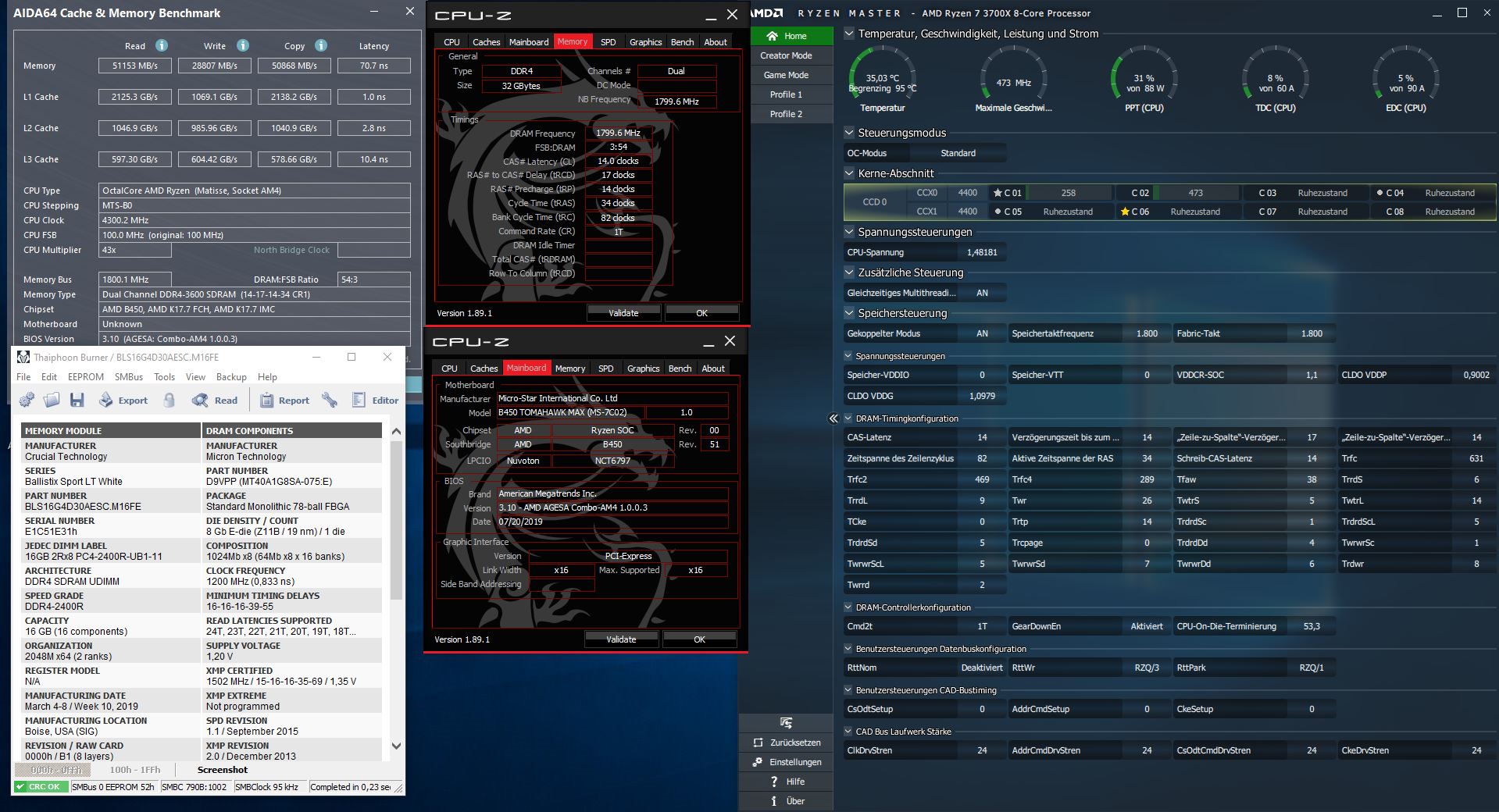Click the Read toolbar button in Thaiphoon Burner
This screenshot has width=1499, height=812.
coord(215,401)
